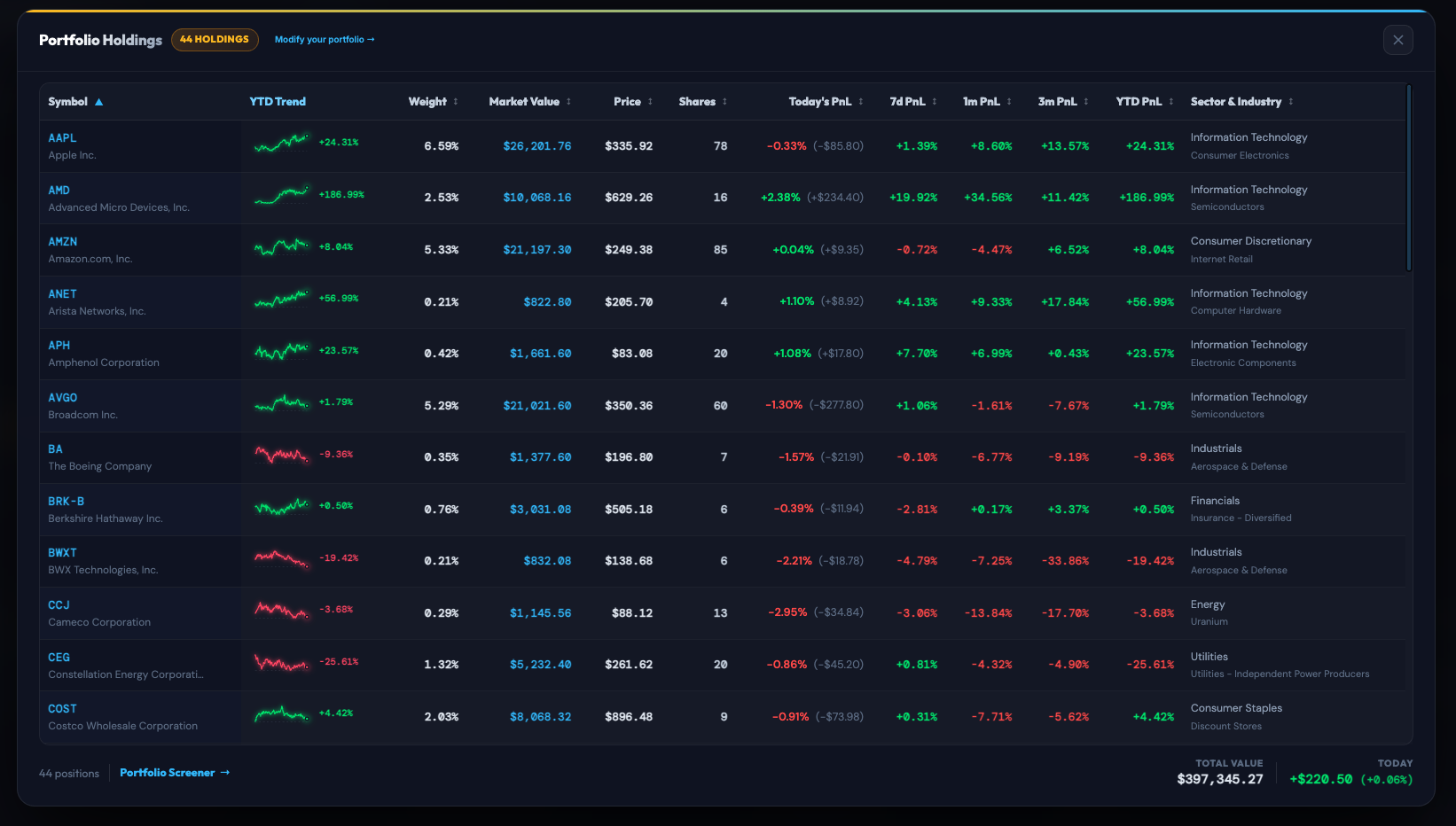
Task: Click the 44 HOLDINGS badge
Action: (x=215, y=40)
